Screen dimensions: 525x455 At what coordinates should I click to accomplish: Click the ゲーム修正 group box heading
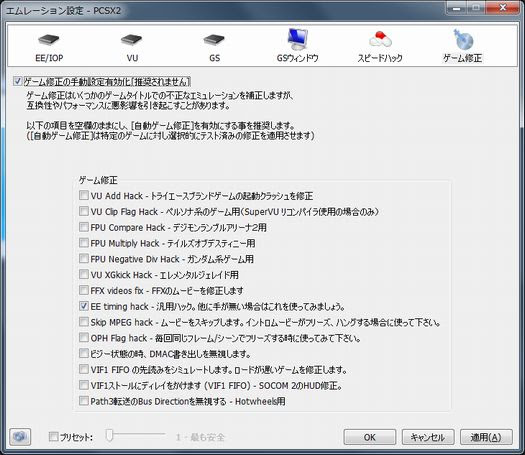pos(98,180)
